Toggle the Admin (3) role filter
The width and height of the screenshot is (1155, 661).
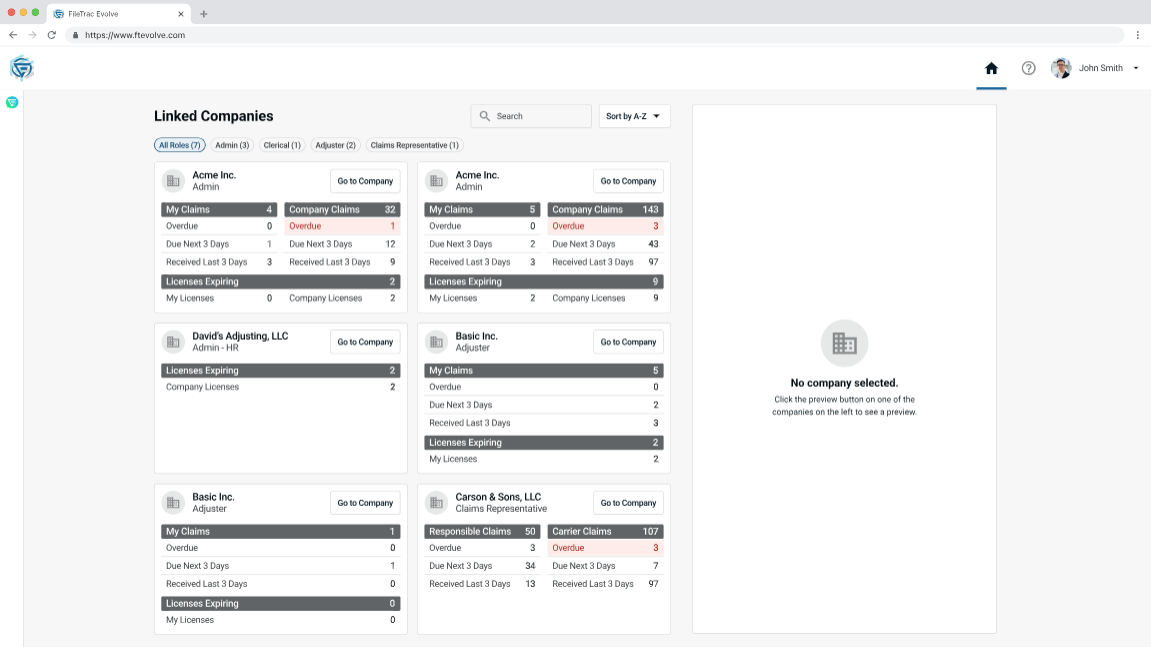[x=231, y=145]
